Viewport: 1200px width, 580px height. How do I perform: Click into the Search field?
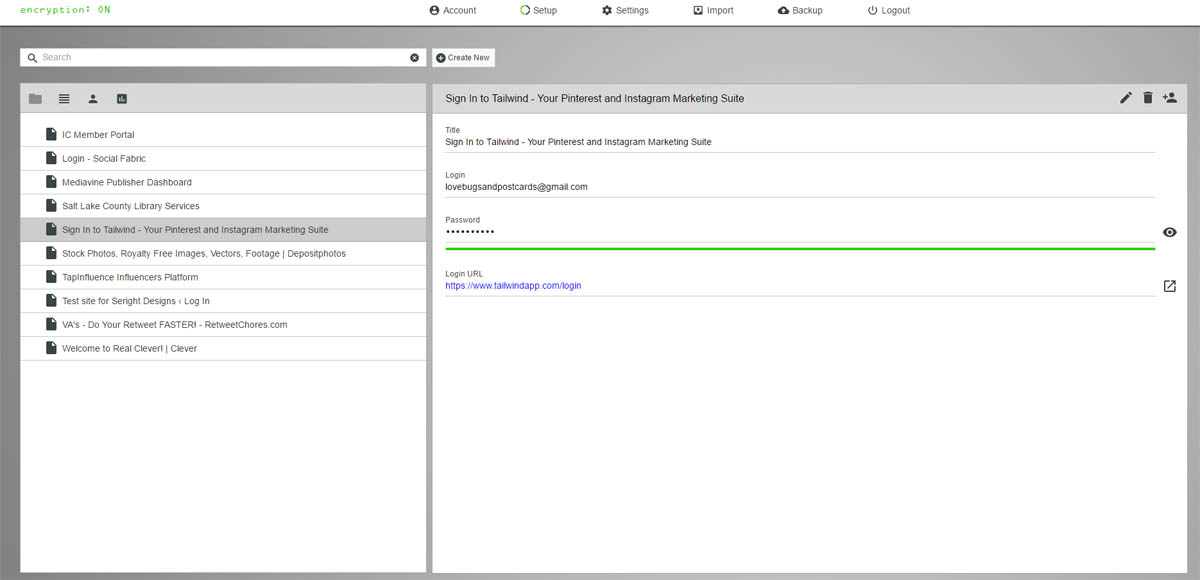click(223, 58)
